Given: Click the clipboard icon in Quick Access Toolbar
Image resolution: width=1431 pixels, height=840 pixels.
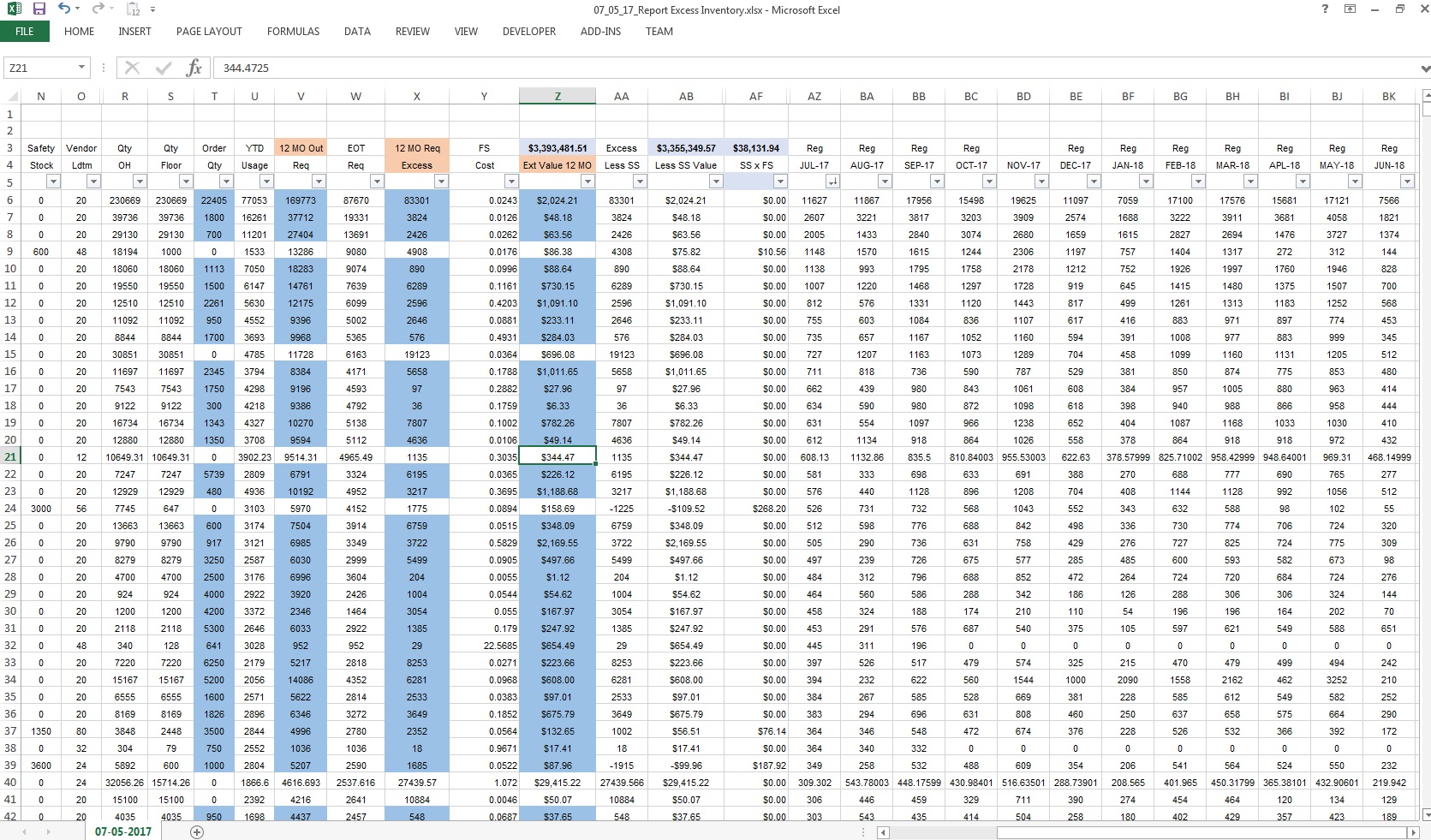Looking at the screenshot, I should pos(134,9).
